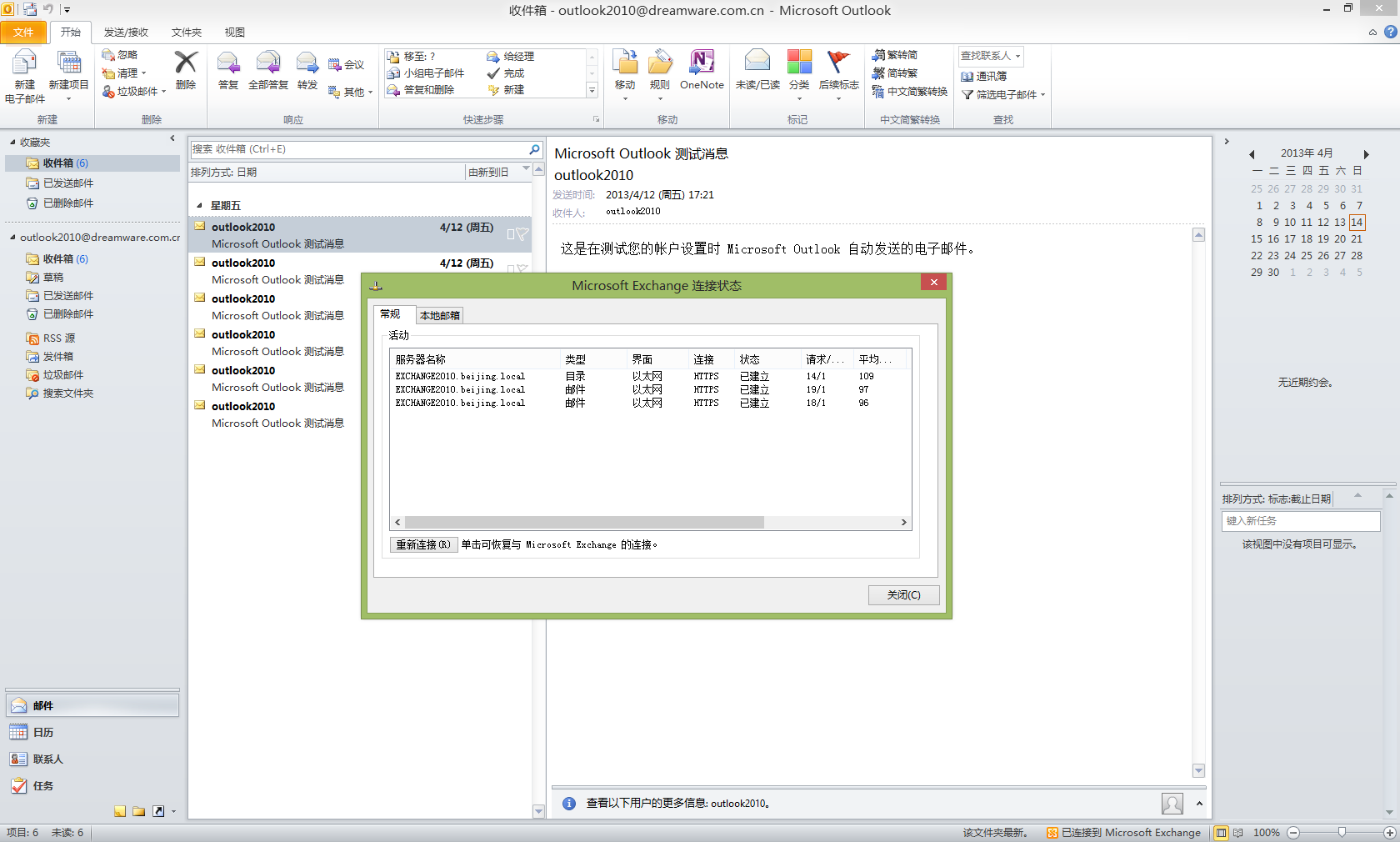Click sort order Newest on top (由新到旧)
Viewport: 1400px width, 842px height.
click(488, 173)
